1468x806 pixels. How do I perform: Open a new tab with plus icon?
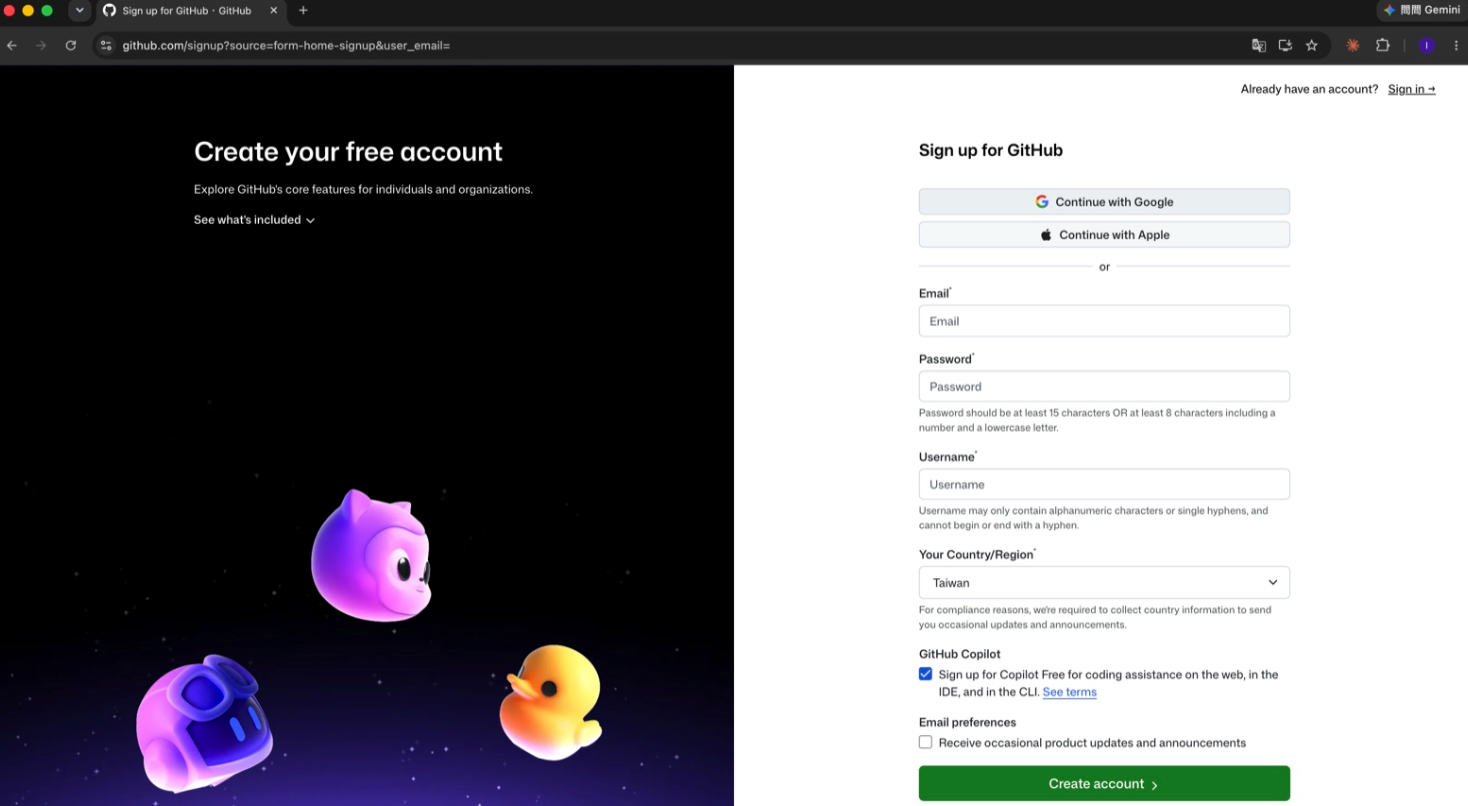(x=303, y=10)
